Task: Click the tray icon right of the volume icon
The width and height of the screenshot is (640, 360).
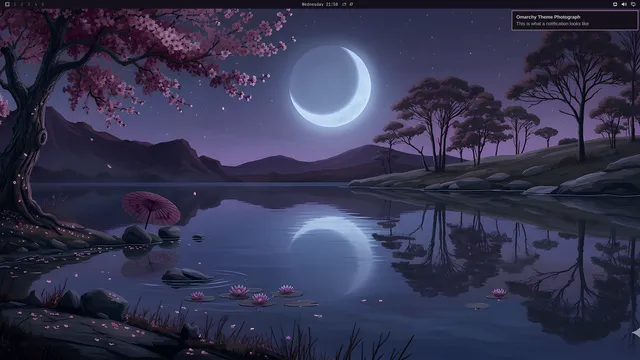Action: 633,4
